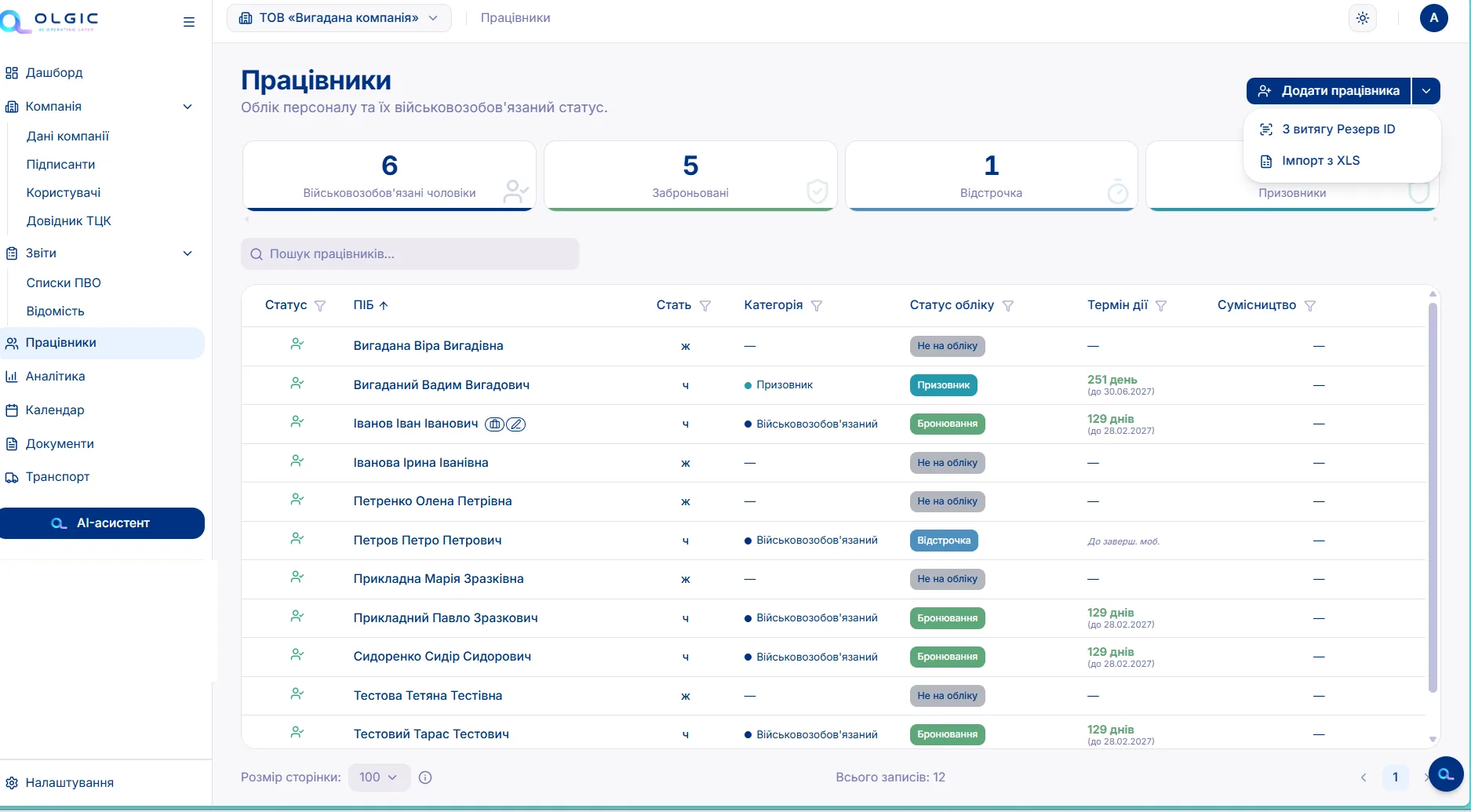Collapse the Звіти sidebar section
1471x812 pixels.
pyautogui.click(x=188, y=253)
